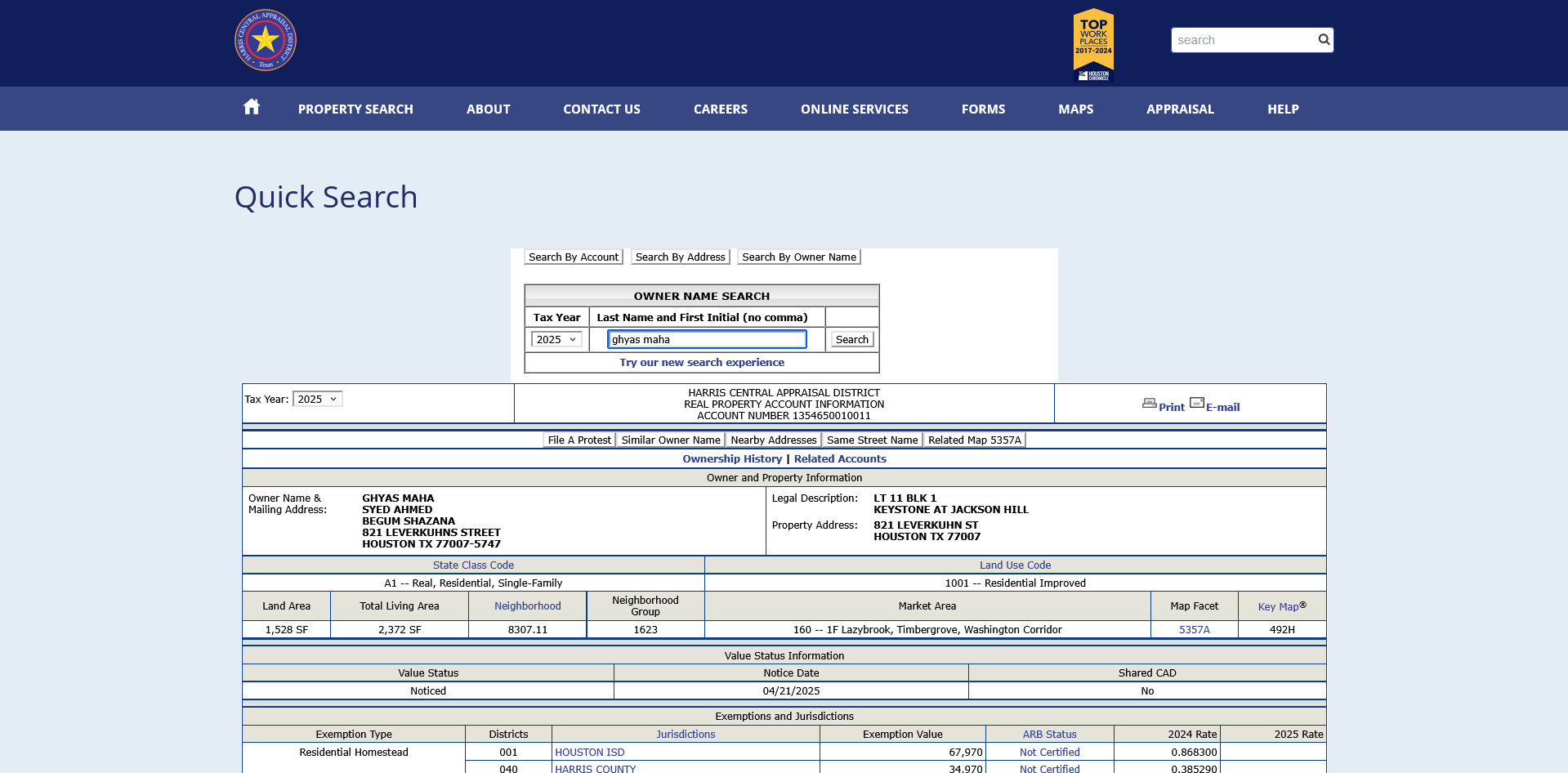Open the Appraisal menu
The image size is (1568, 773).
point(1181,109)
